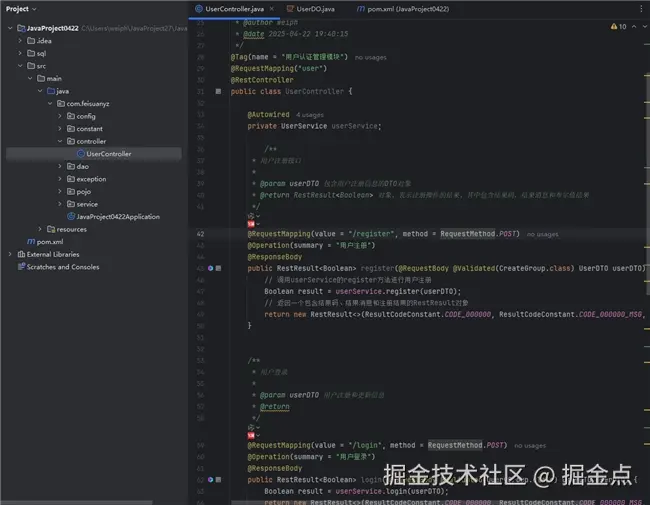Expand the resources folder
The image size is (650, 505).
(x=40, y=229)
